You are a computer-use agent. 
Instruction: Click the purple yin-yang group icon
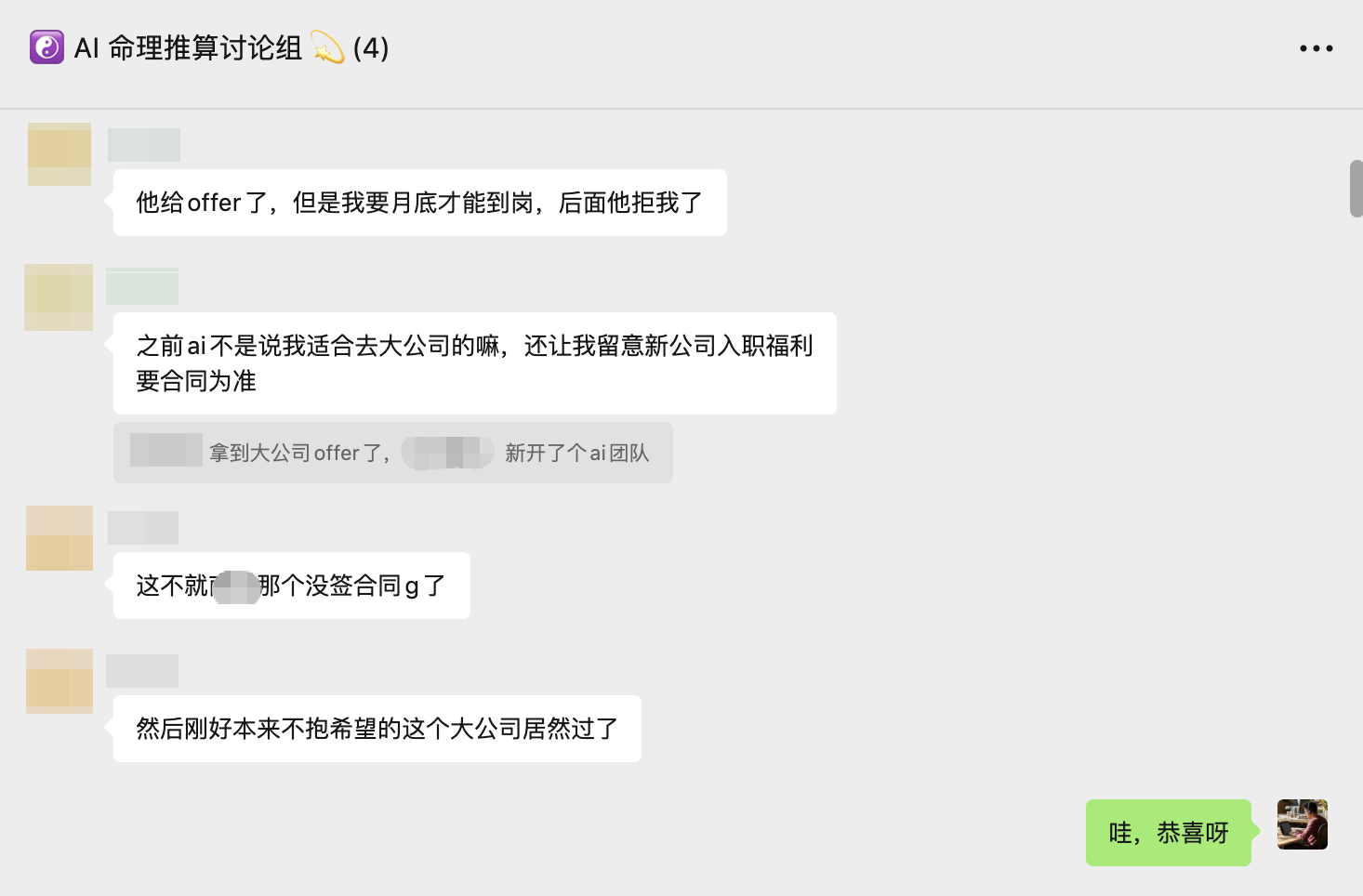pyautogui.click(x=46, y=47)
